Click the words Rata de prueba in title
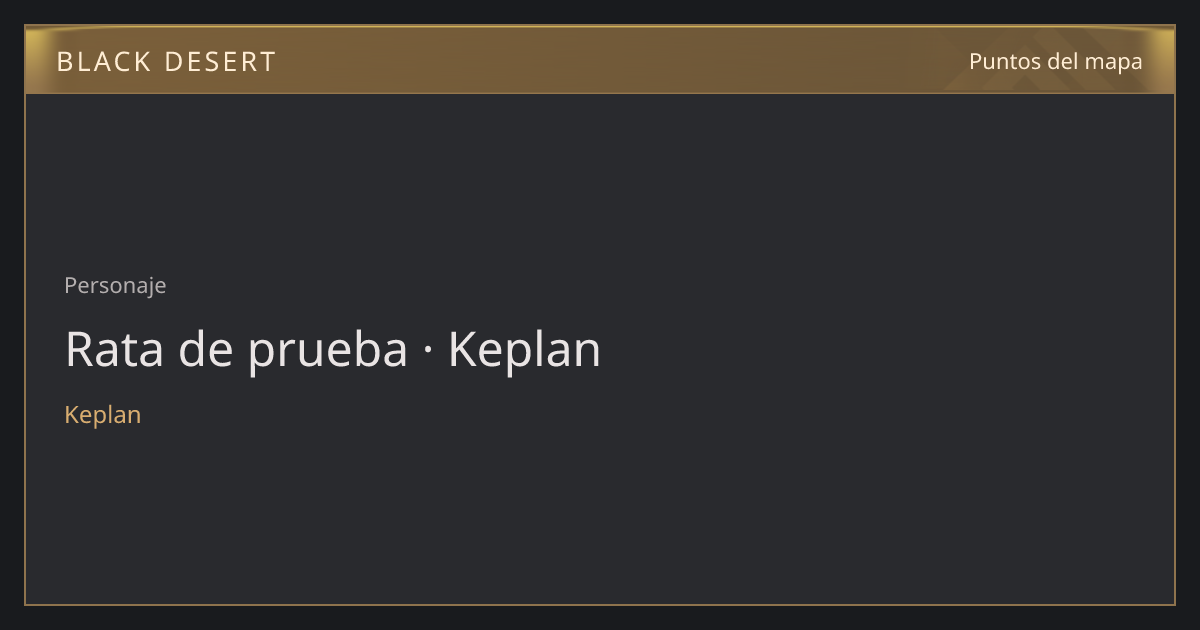The image size is (1200, 630). pyautogui.click(x=236, y=350)
